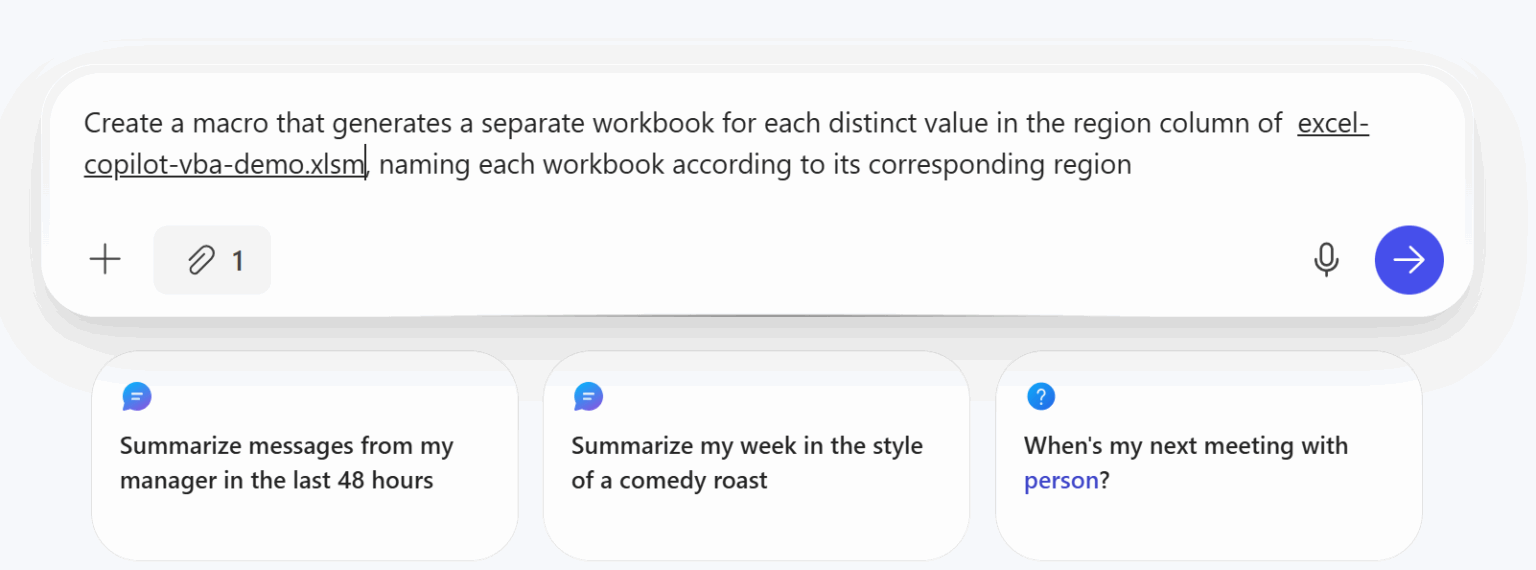Image resolution: width=1536 pixels, height=570 pixels.
Task: Click the word "Create" starting the prompt
Action: tap(115, 124)
